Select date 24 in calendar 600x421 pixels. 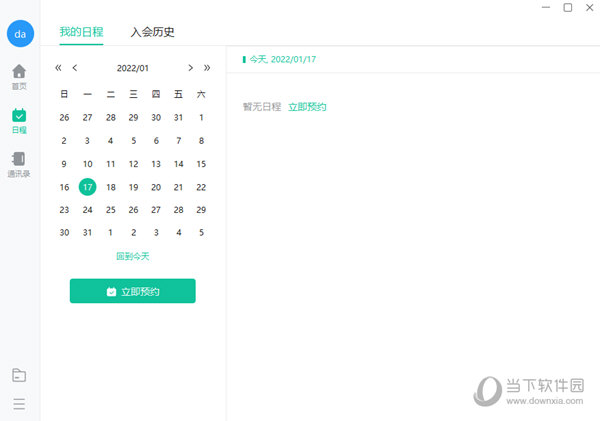[x=88, y=210]
